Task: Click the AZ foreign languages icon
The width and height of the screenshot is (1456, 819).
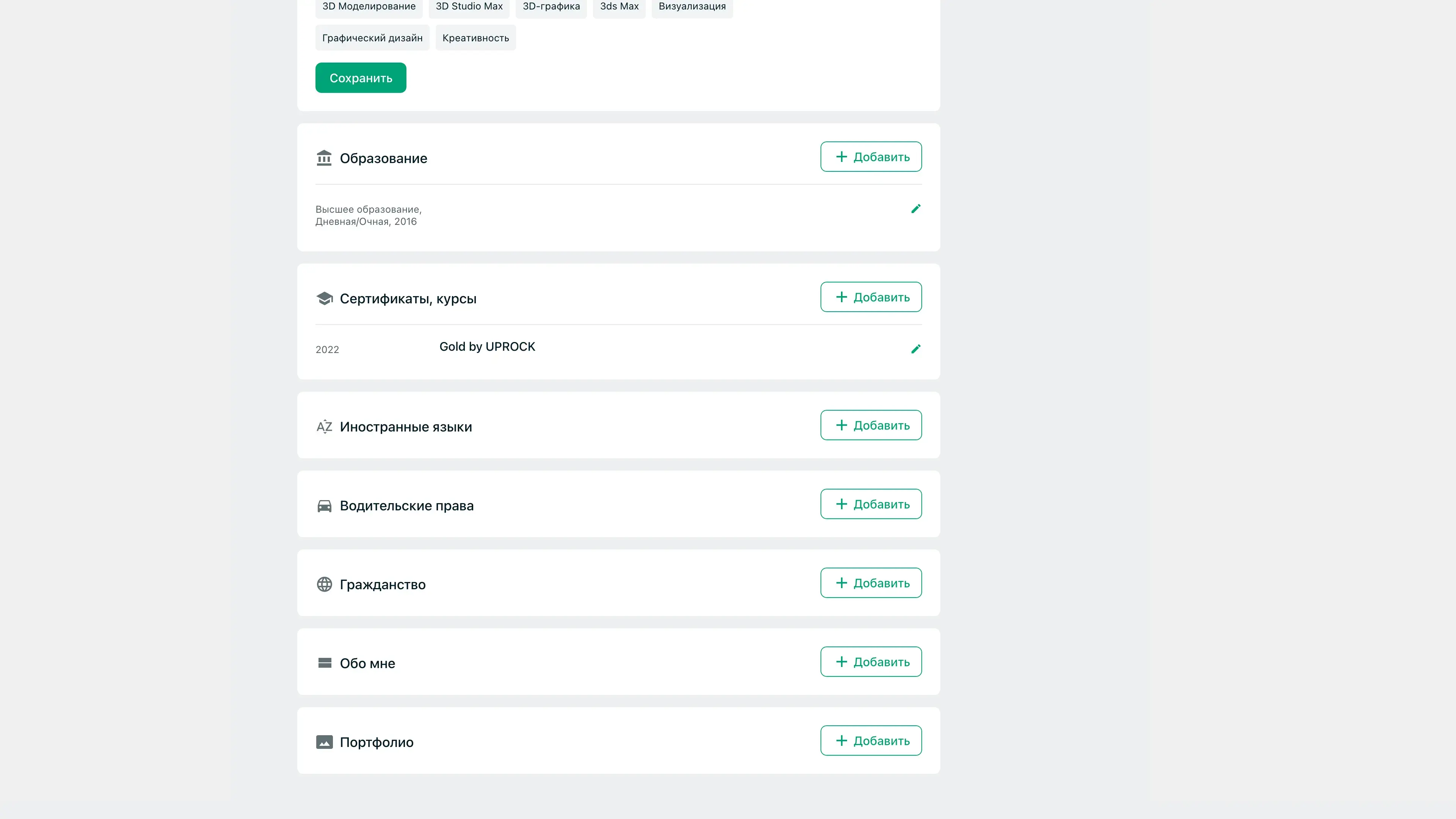Action: coord(324,427)
